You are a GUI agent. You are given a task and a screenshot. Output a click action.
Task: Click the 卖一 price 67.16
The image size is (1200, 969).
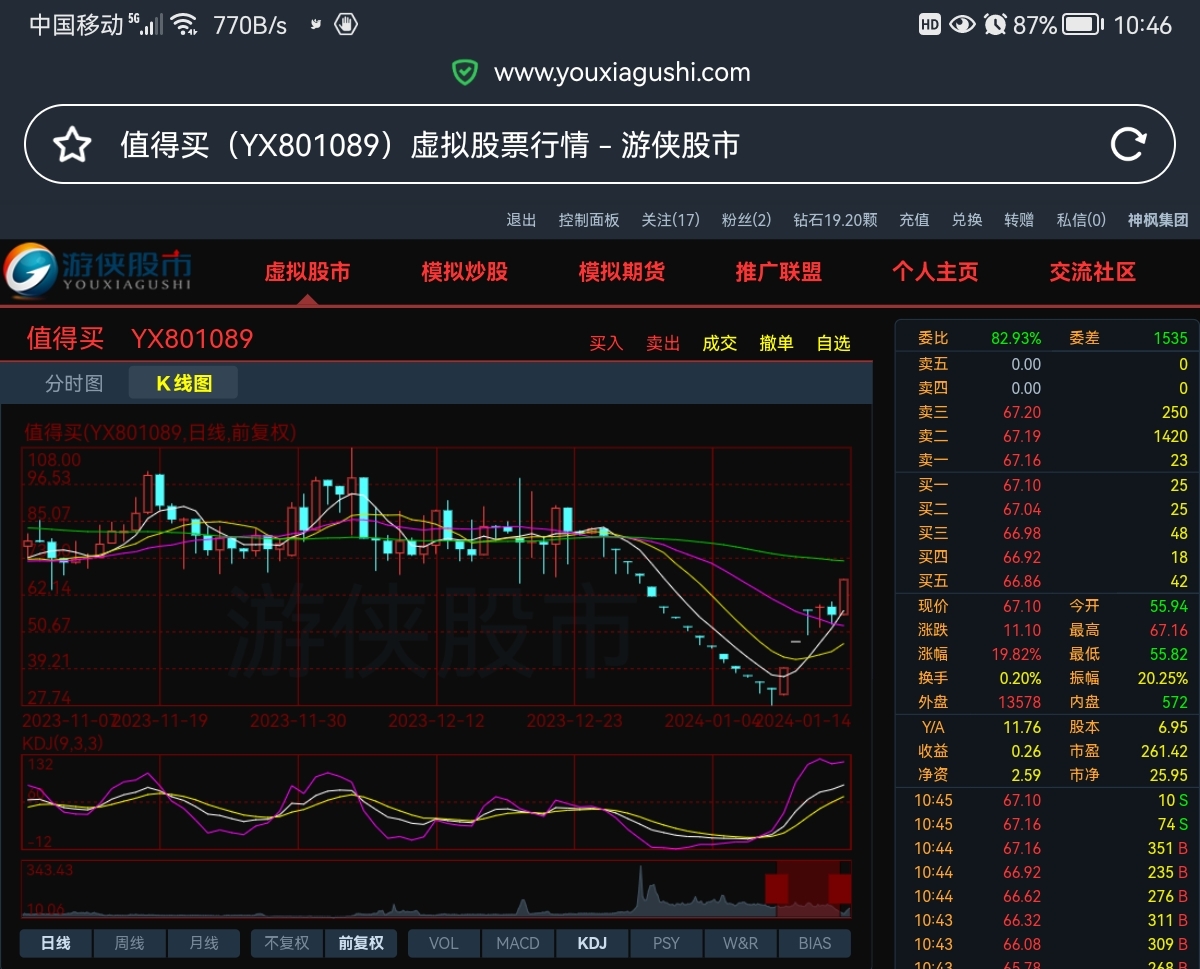tap(1022, 460)
